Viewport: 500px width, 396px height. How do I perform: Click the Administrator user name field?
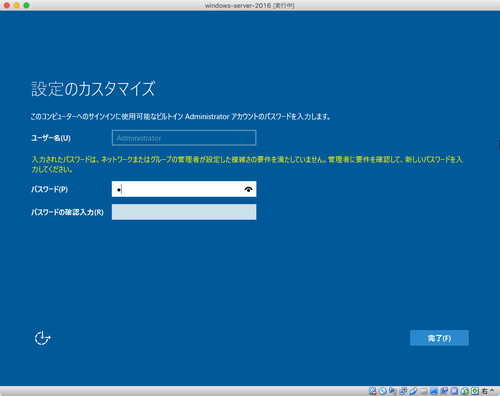pyautogui.click(x=184, y=138)
